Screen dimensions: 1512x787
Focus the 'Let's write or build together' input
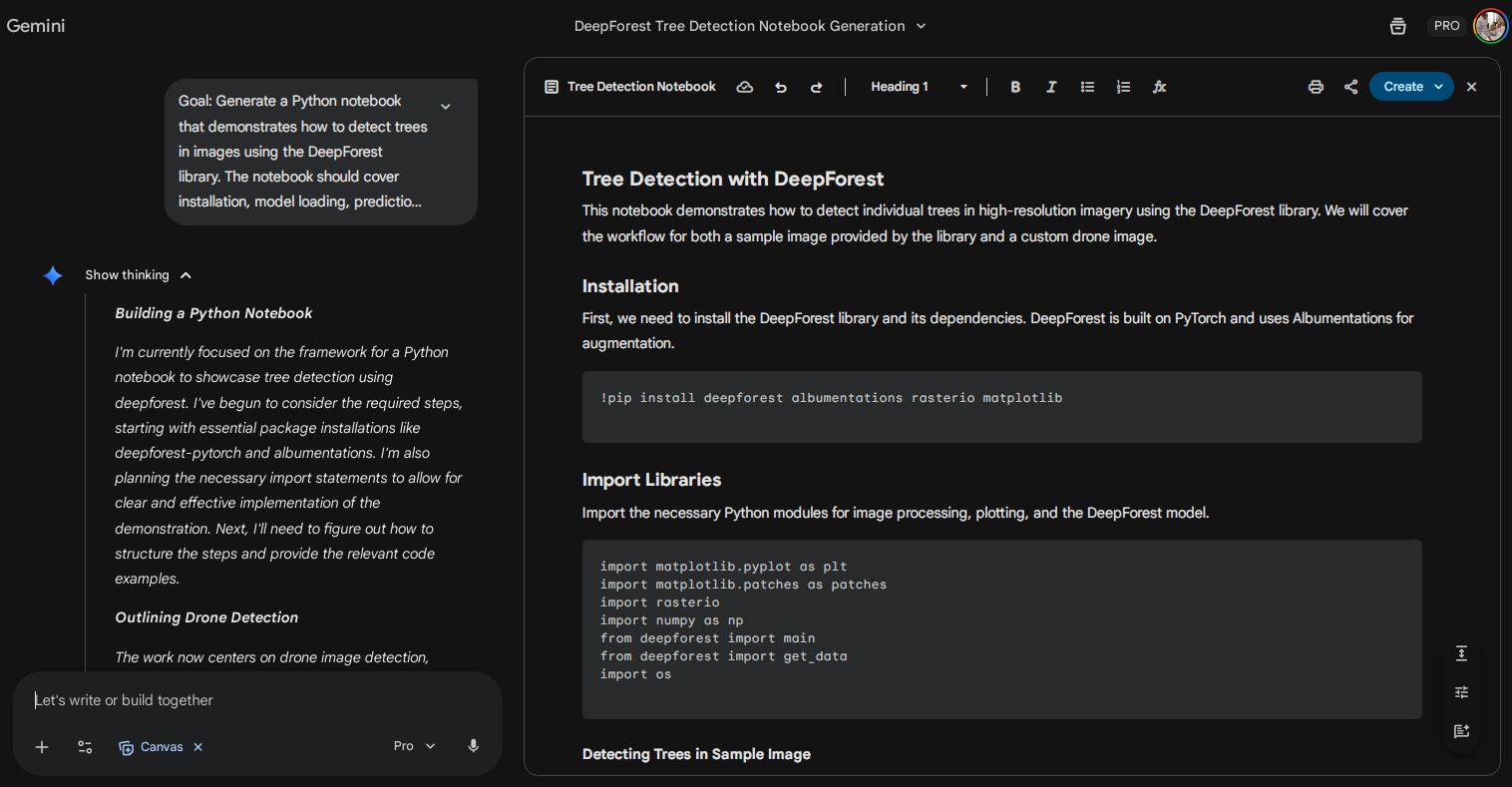click(x=257, y=700)
